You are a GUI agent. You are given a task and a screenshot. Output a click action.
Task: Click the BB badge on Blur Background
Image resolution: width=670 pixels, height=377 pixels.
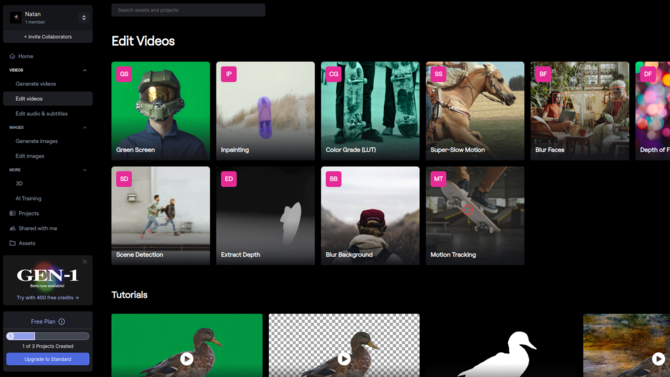[x=333, y=179]
